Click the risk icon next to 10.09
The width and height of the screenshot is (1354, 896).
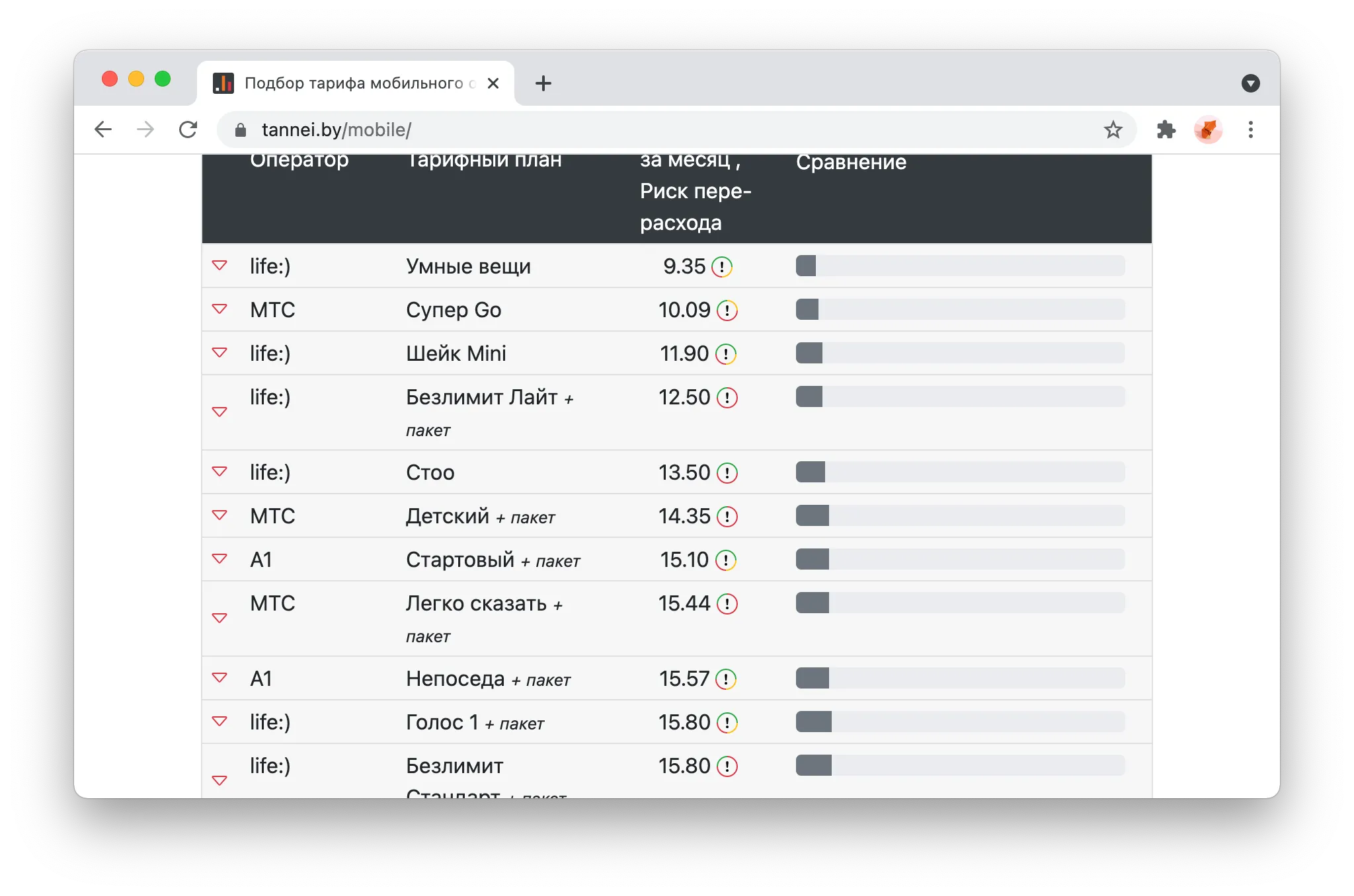pyautogui.click(x=727, y=311)
